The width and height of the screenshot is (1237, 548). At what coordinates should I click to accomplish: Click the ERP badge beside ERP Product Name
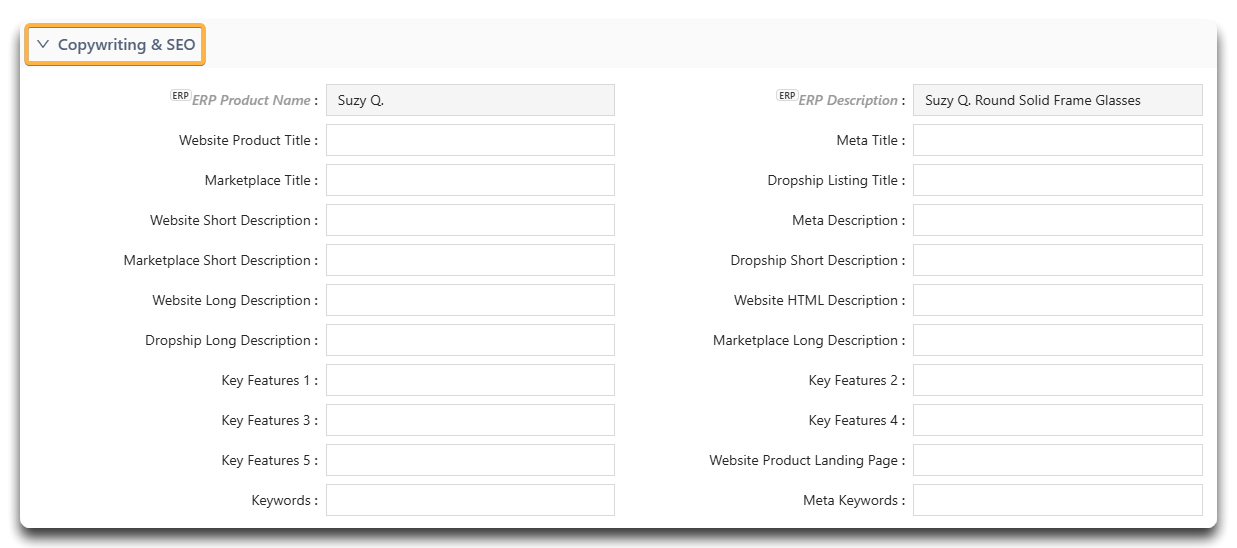180,96
